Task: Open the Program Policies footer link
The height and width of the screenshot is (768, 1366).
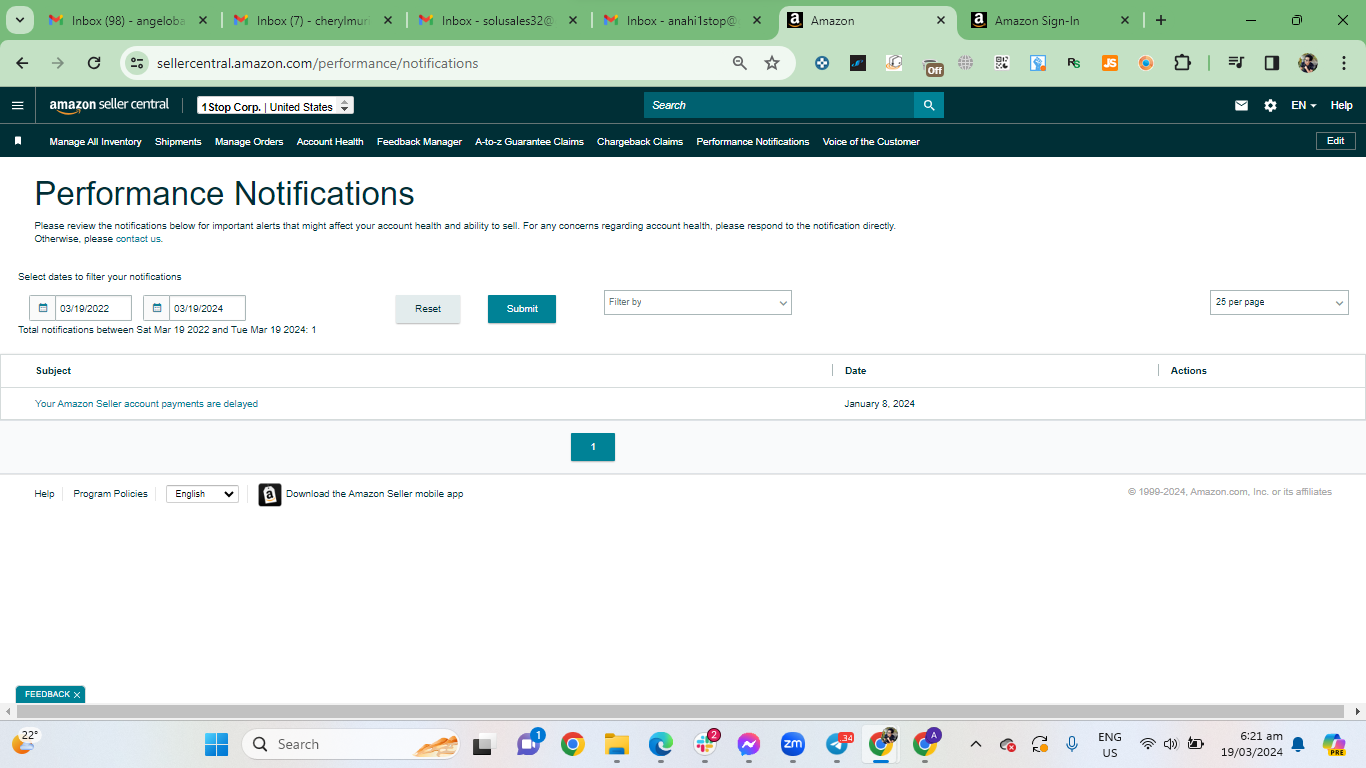Action: [x=110, y=494]
